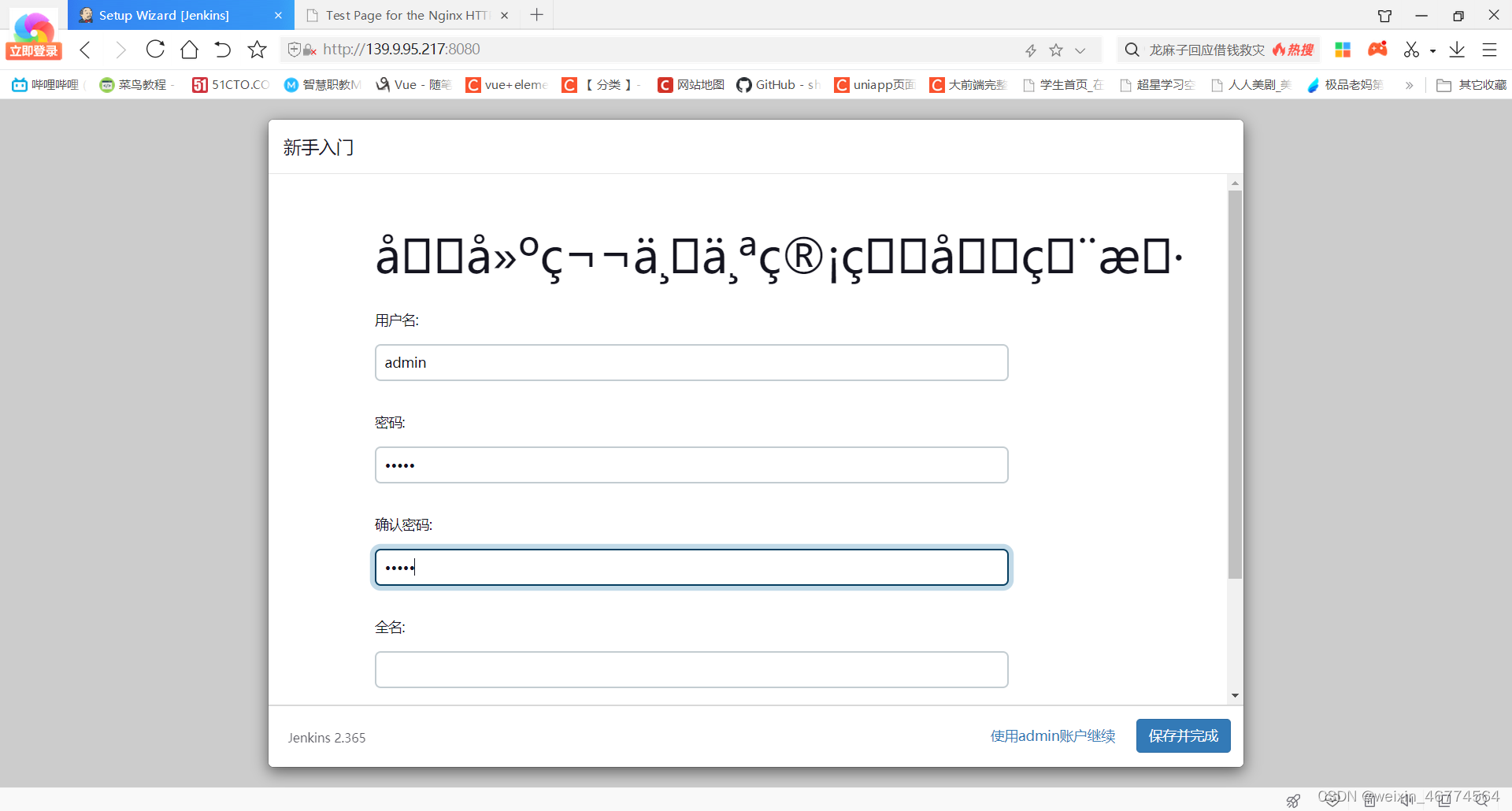Click the 使用admin账户继续 link
Image resolution: width=1512 pixels, height=811 pixels.
tap(1053, 736)
